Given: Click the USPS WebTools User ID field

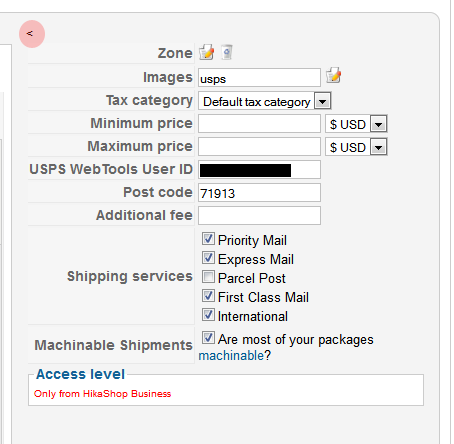Looking at the screenshot, I should tap(259, 170).
